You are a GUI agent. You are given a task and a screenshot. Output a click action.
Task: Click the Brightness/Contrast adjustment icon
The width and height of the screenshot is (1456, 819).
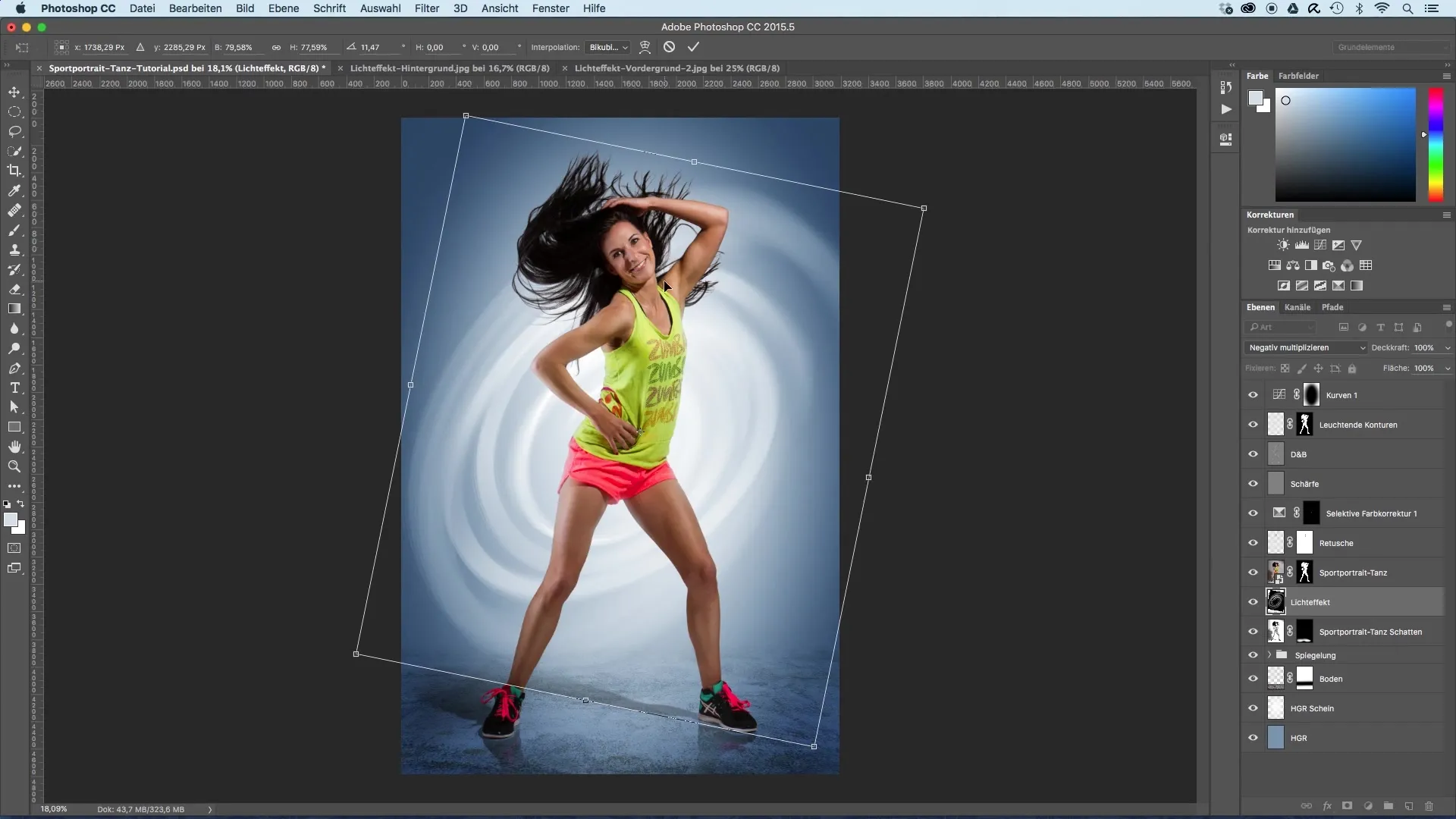click(1283, 245)
